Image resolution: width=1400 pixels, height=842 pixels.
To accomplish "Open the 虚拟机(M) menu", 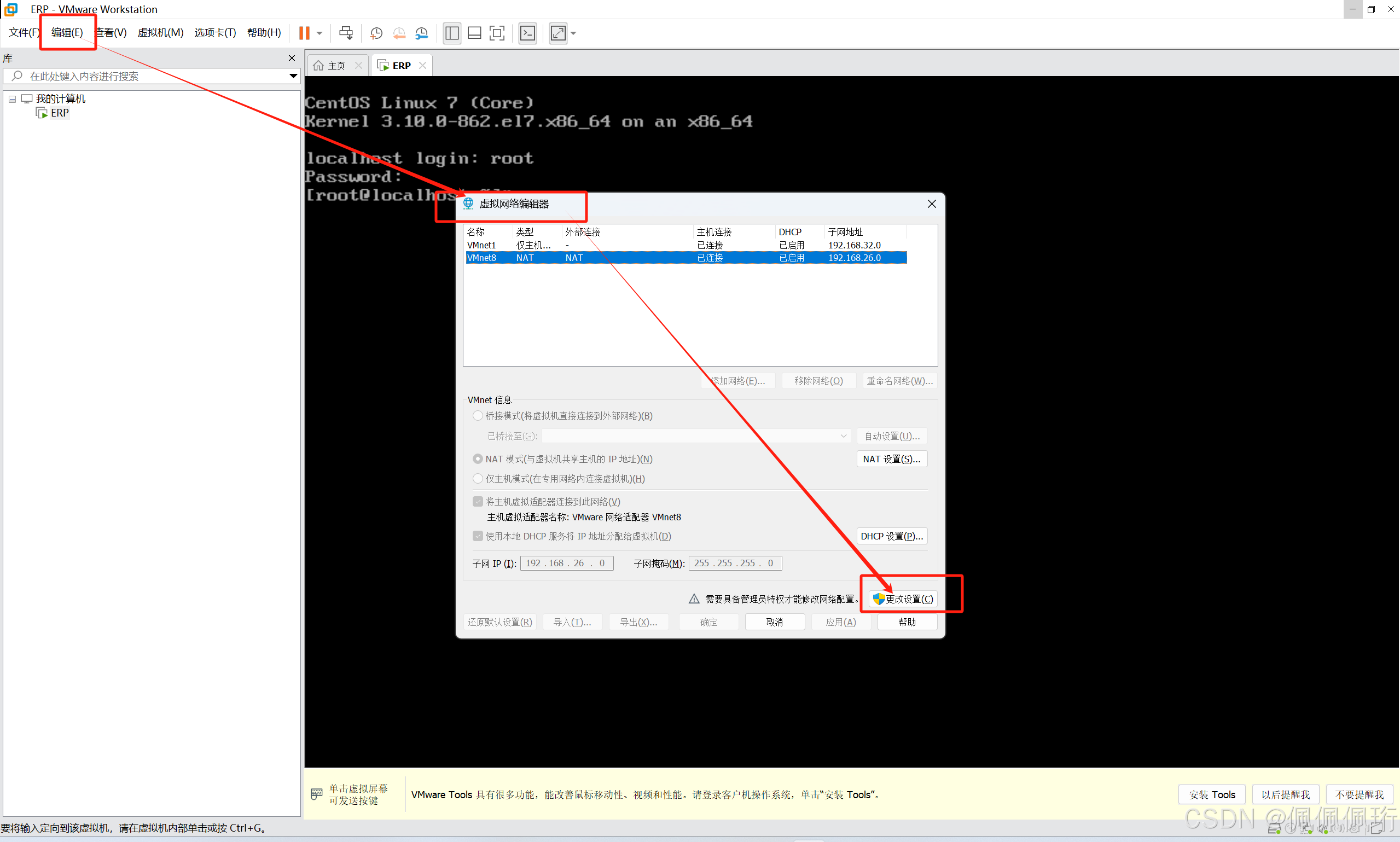I will click(160, 33).
